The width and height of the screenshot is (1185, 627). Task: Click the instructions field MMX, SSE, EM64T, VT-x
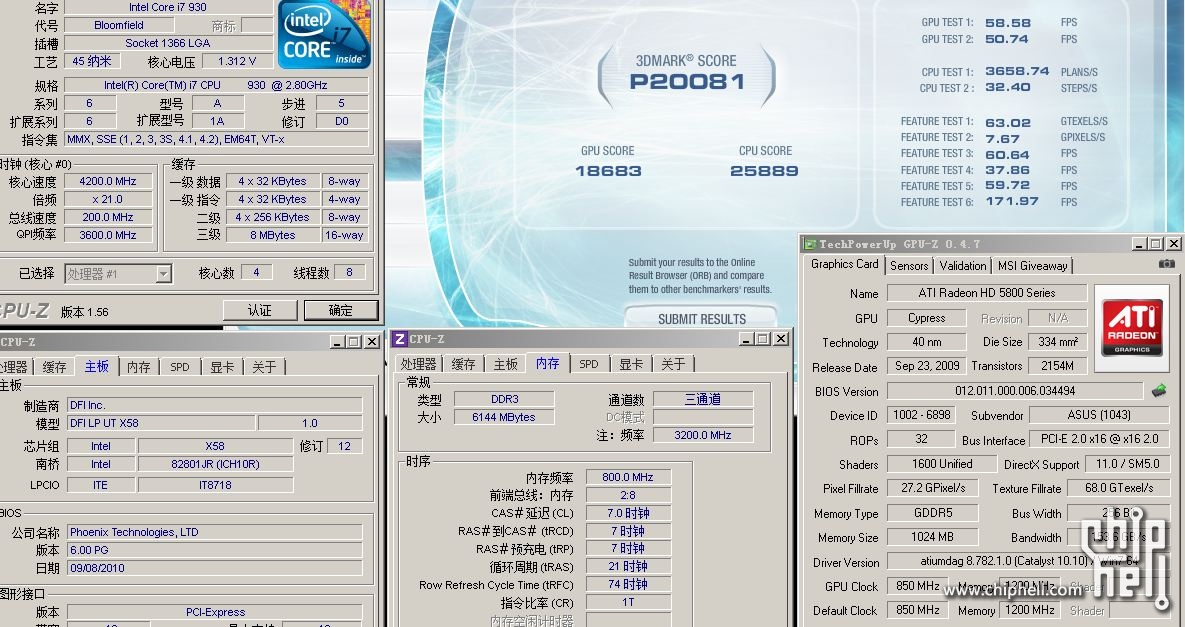tap(217, 139)
